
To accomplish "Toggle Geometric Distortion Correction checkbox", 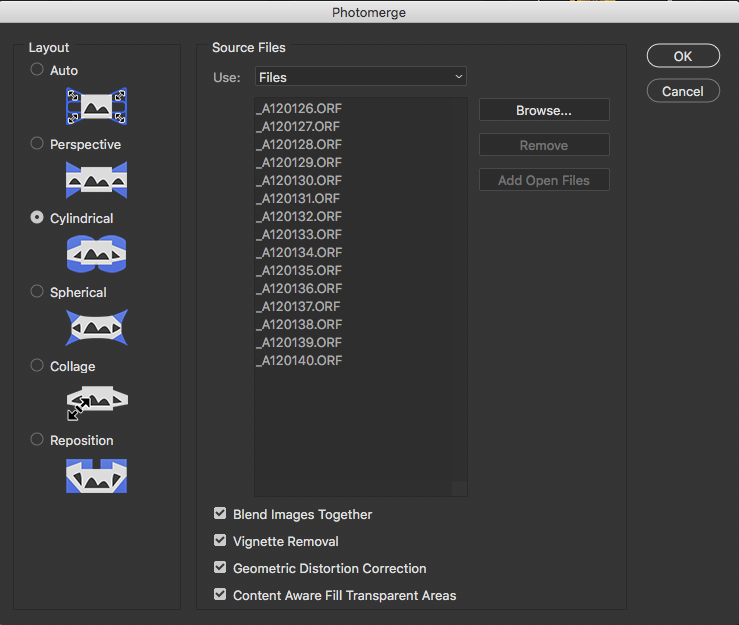I will pos(220,568).
